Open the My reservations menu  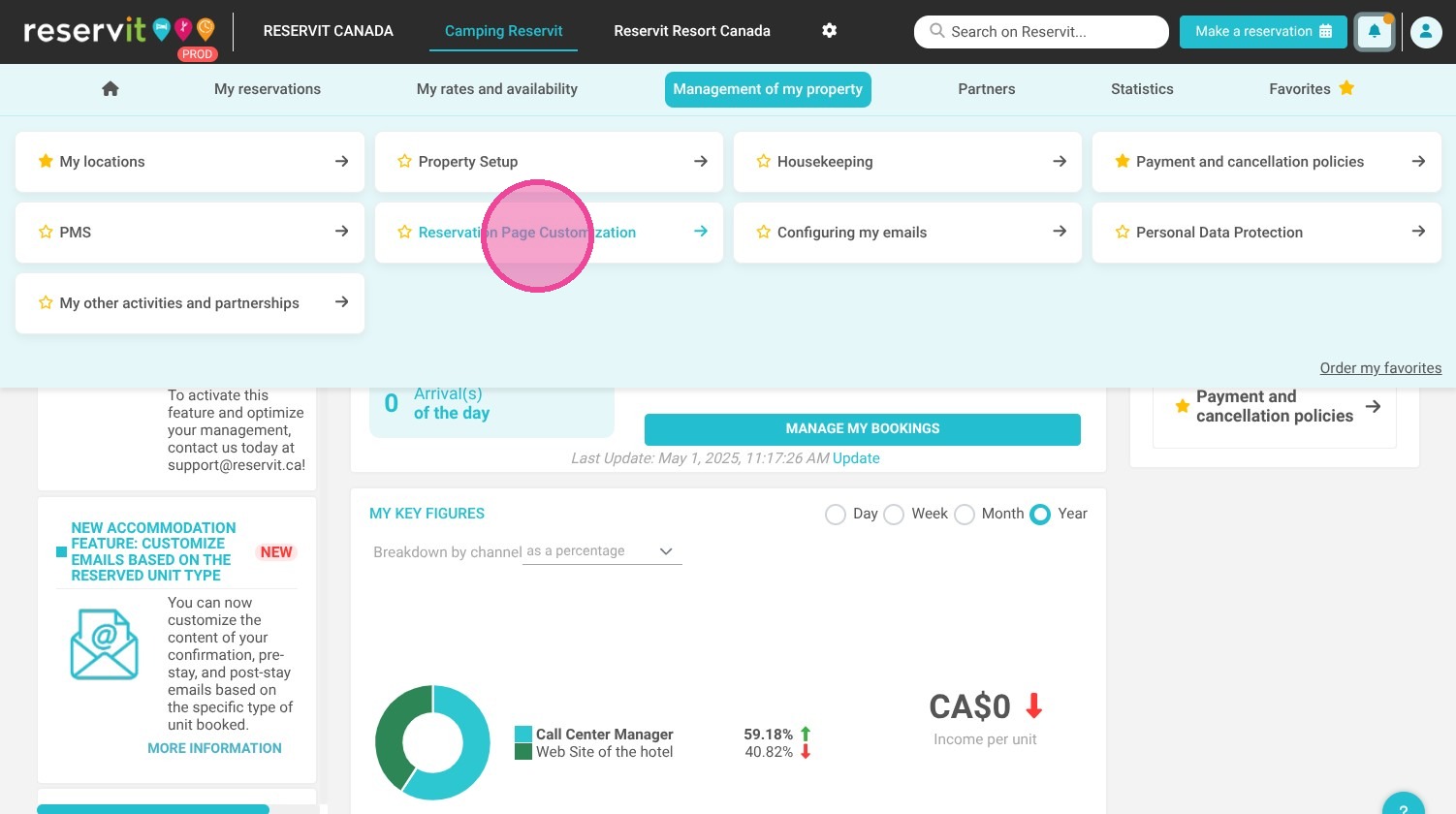268,89
